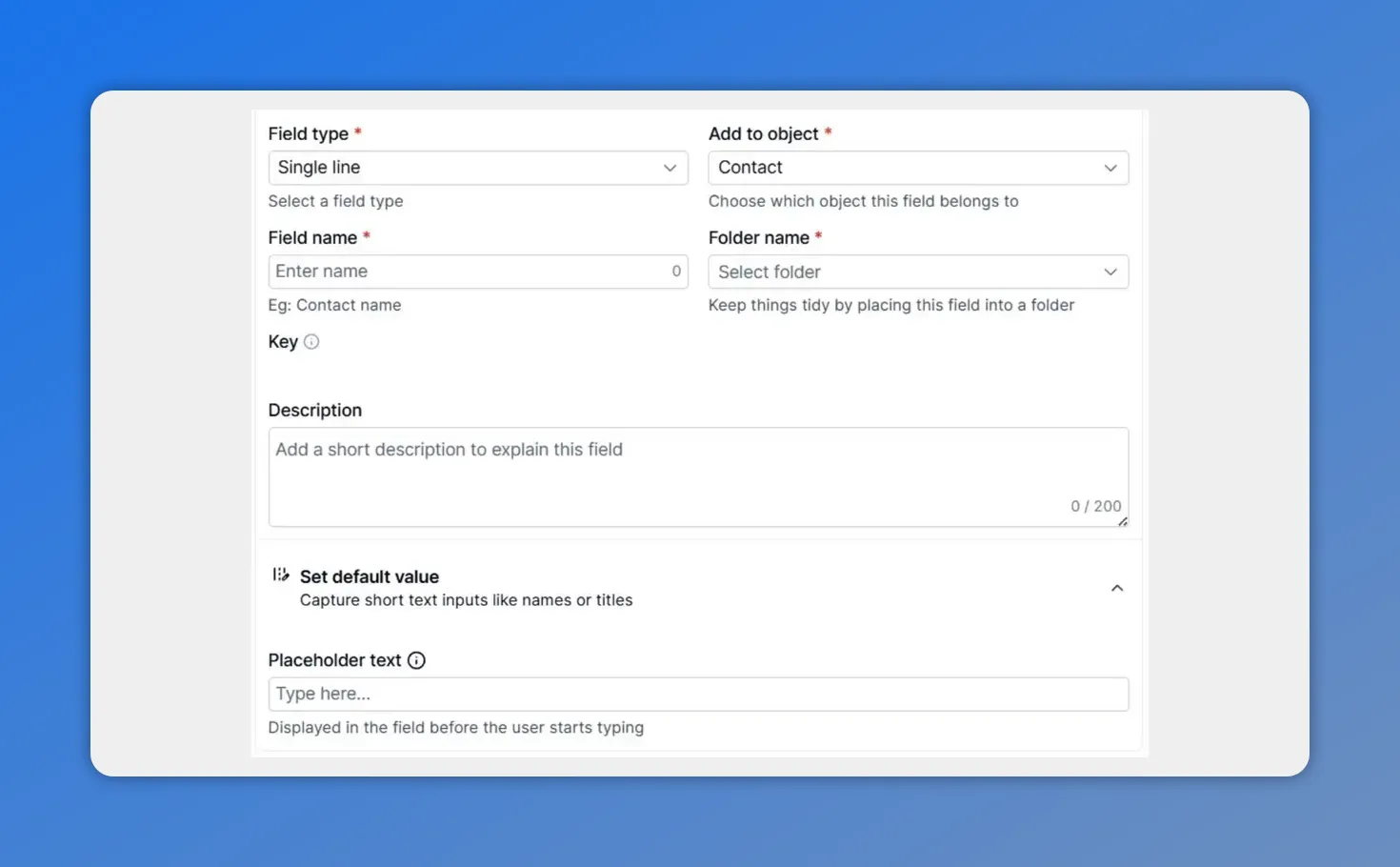Open the Field type dropdown showing Single line
The height and width of the screenshot is (867, 1400).
(476, 167)
